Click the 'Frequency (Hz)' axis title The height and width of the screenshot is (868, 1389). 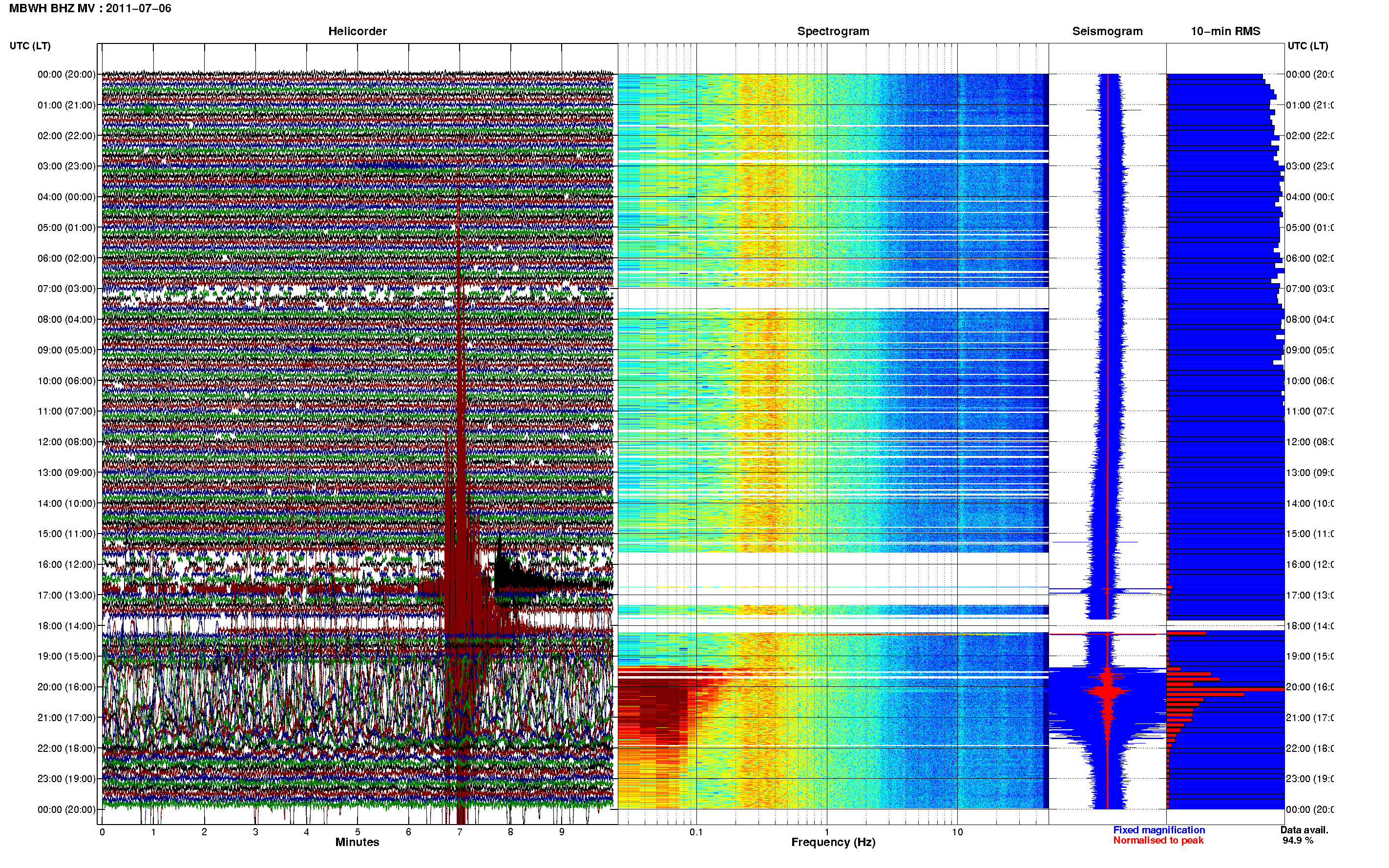tap(833, 842)
